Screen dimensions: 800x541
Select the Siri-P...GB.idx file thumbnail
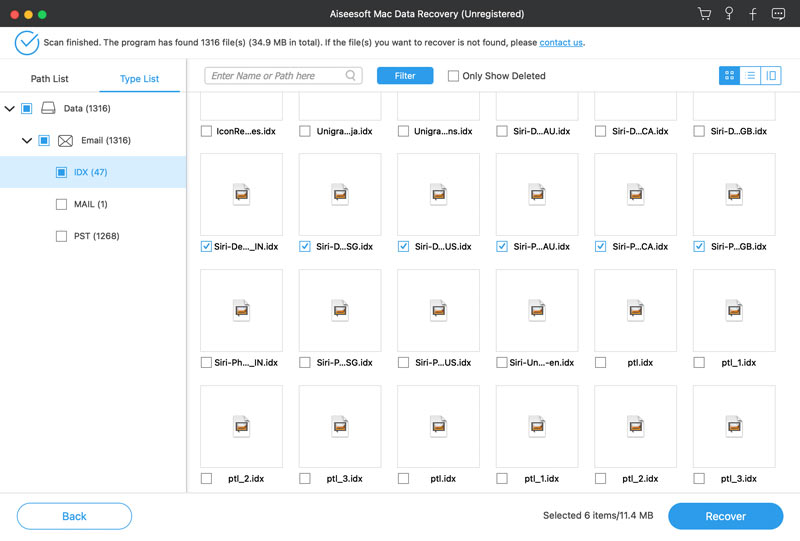[734, 194]
